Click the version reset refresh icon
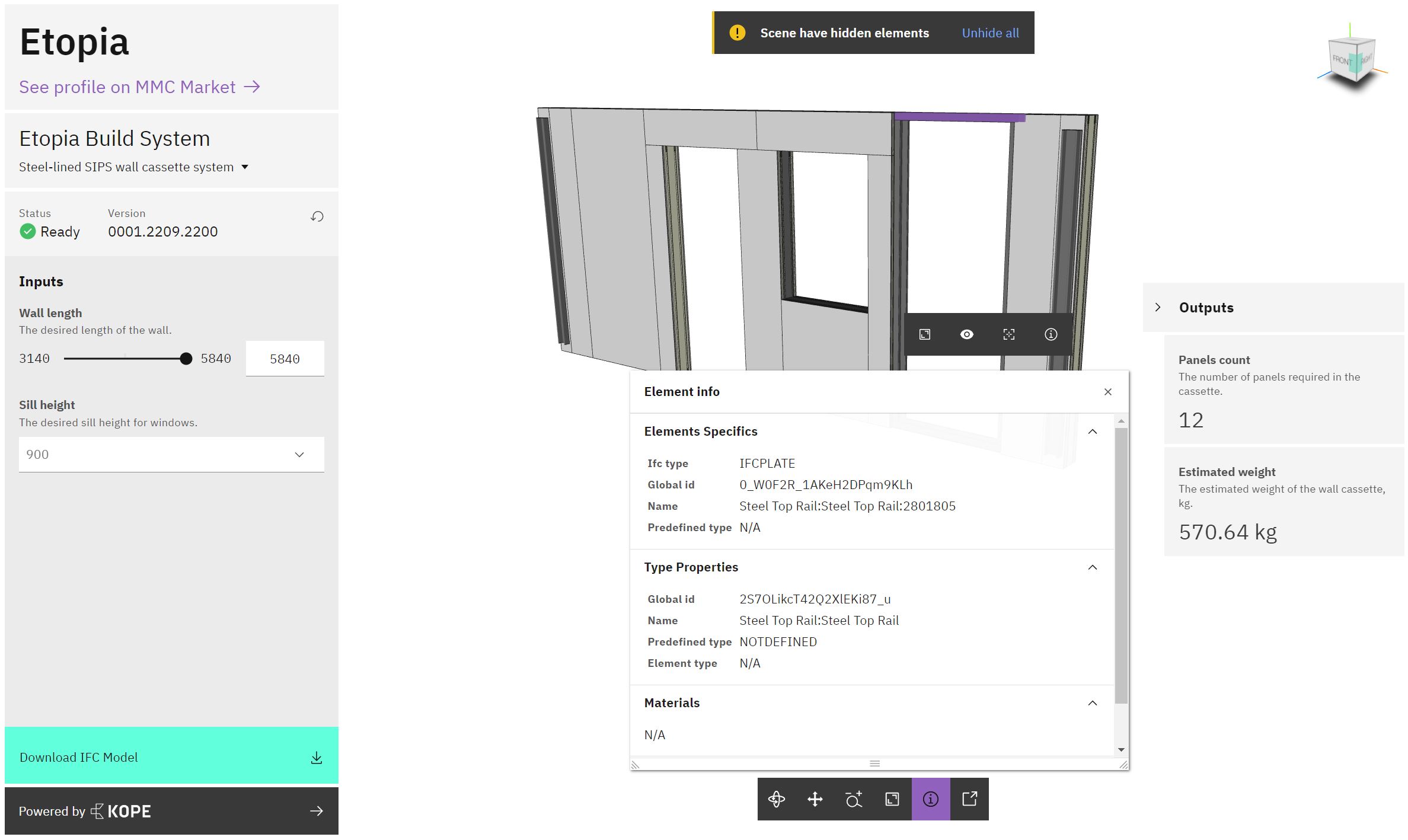Viewport: 1408px width, 840px height. click(x=317, y=216)
